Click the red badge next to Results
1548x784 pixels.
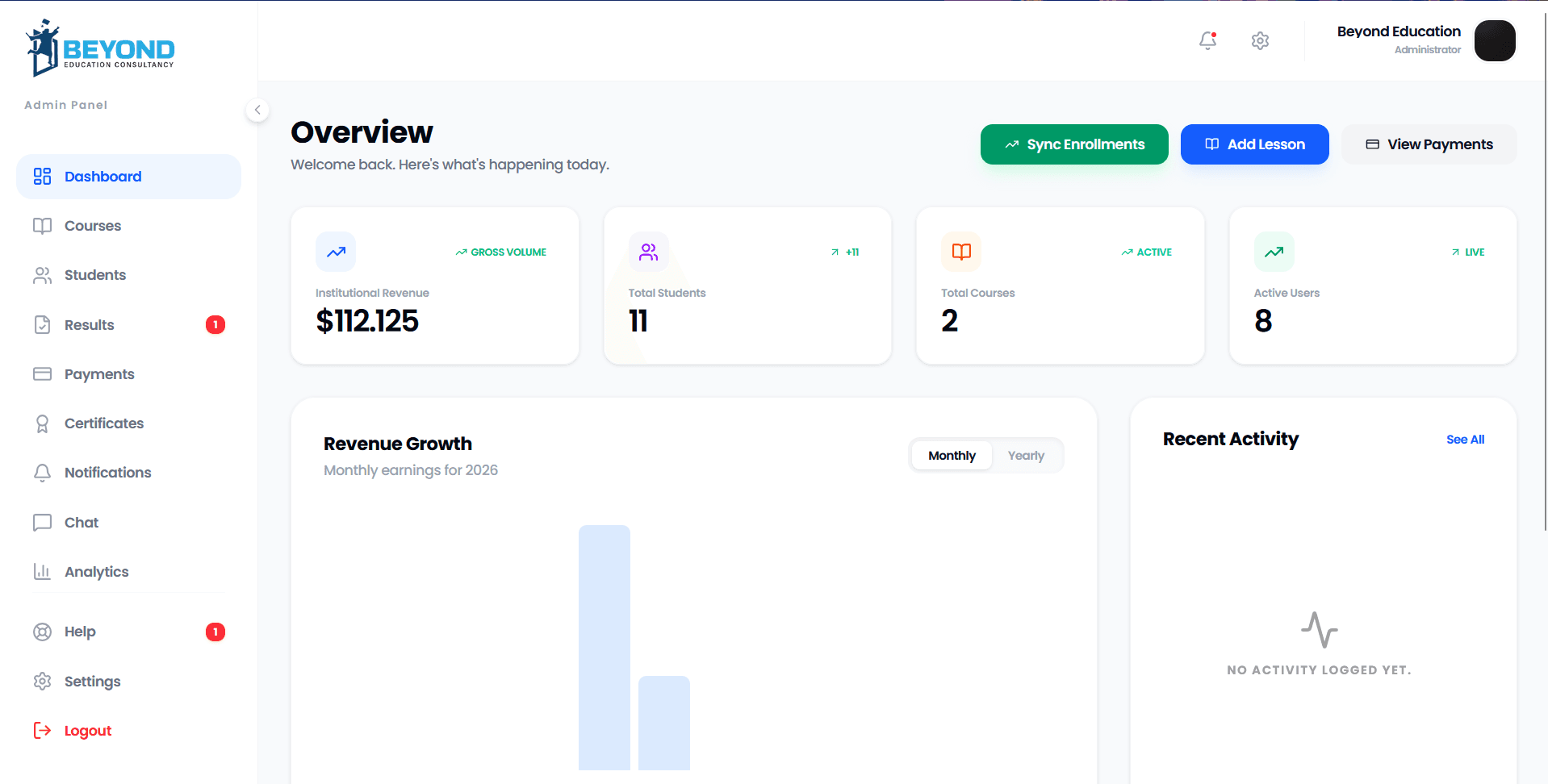click(215, 325)
